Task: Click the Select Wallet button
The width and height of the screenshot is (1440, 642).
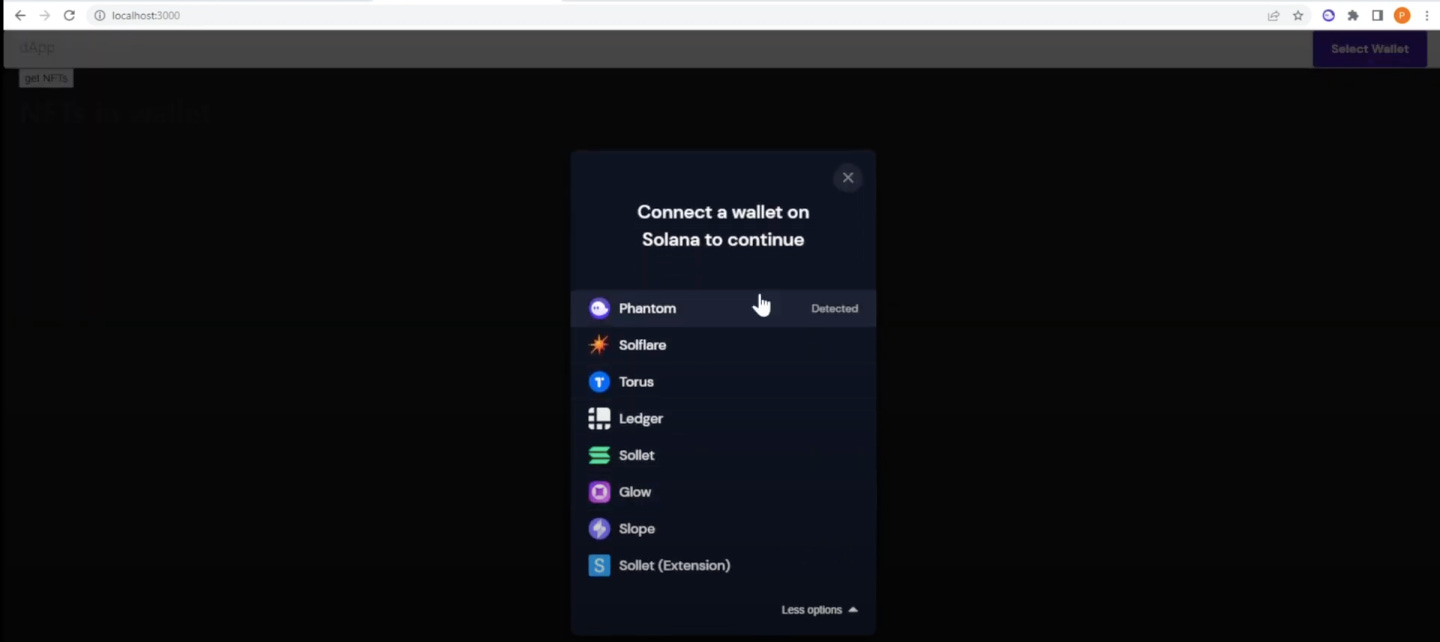Action: pyautogui.click(x=1369, y=48)
